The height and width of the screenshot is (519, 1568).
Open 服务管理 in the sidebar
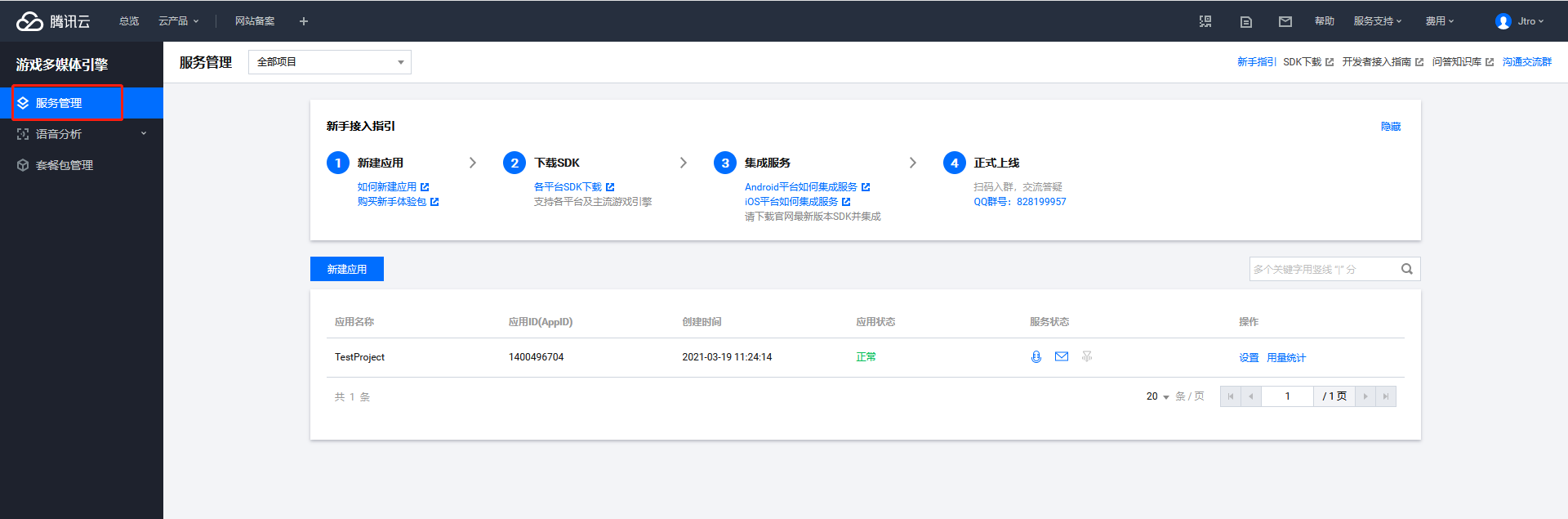[59, 103]
